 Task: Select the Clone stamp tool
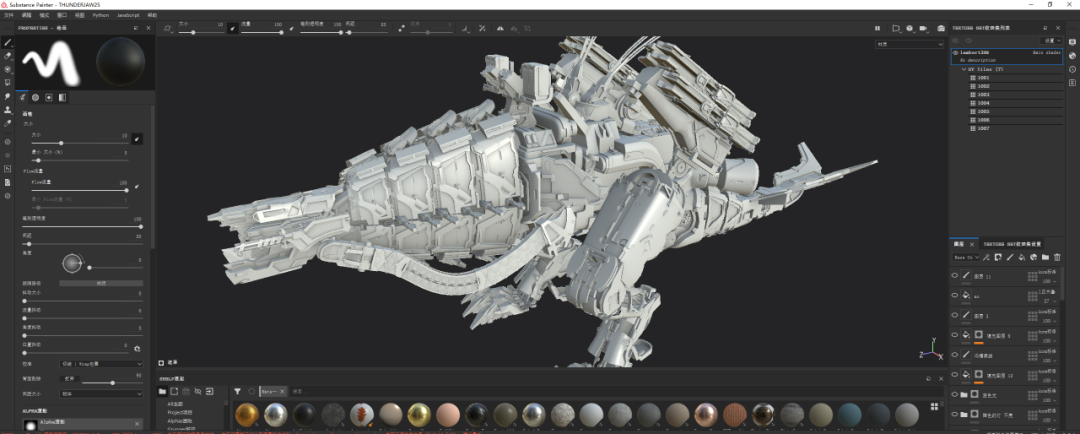click(8, 110)
